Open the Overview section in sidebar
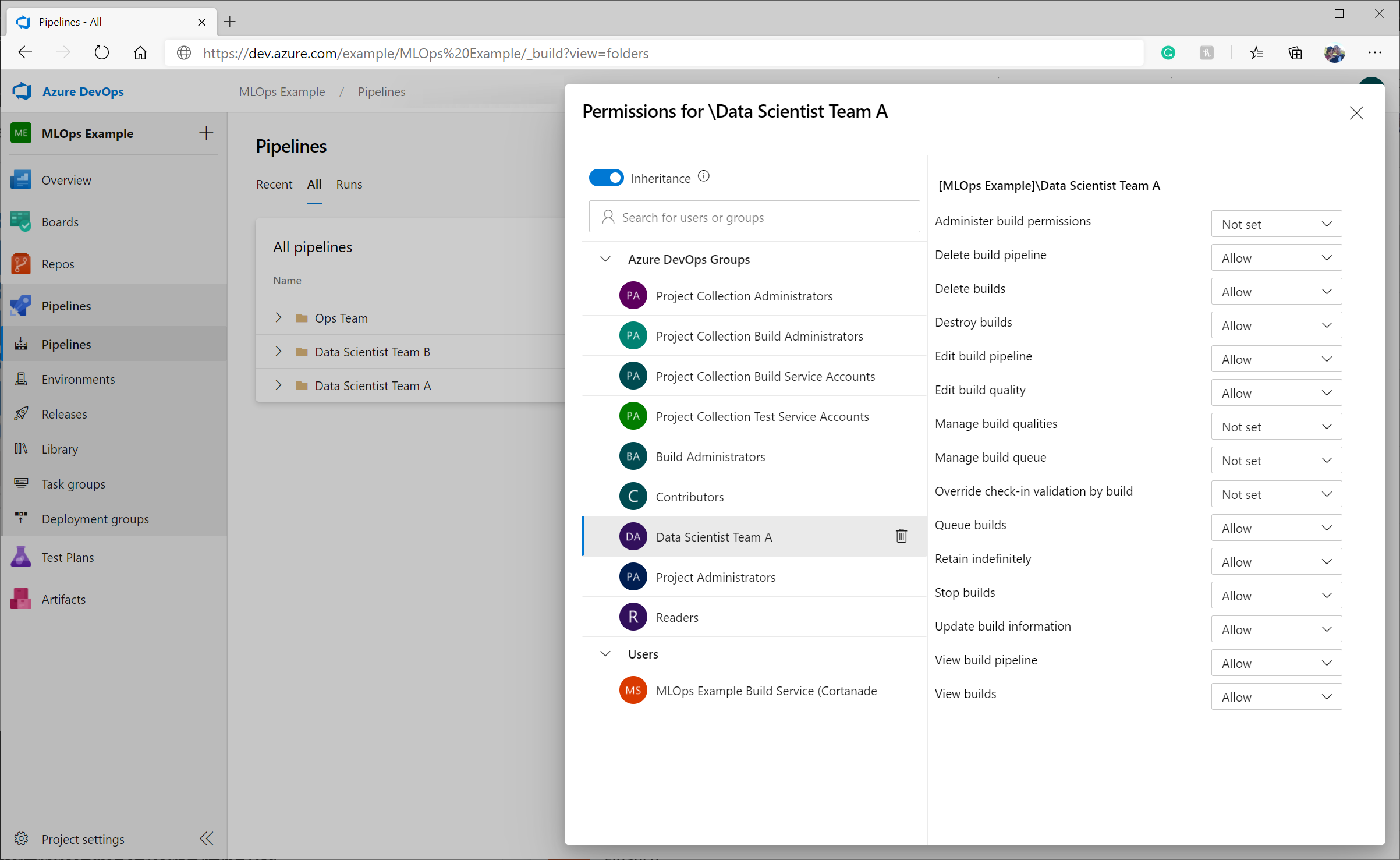This screenshot has width=1400, height=860. coord(114,180)
